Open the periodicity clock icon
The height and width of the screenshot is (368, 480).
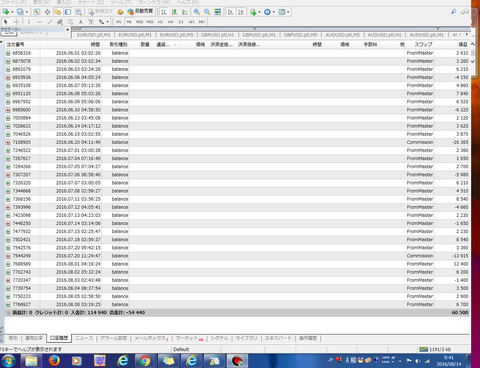267,12
